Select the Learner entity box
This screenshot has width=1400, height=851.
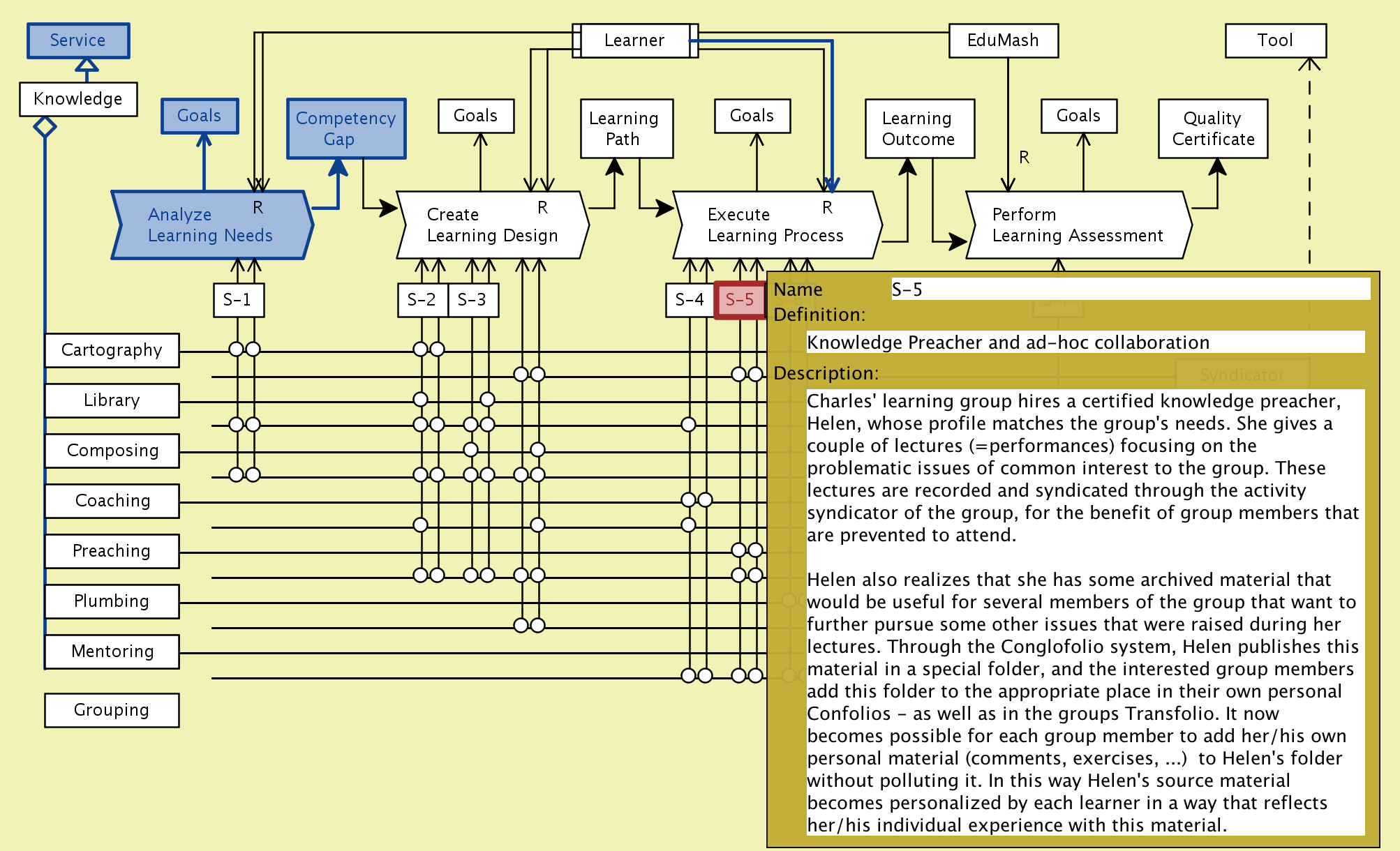pyautogui.click(x=634, y=40)
